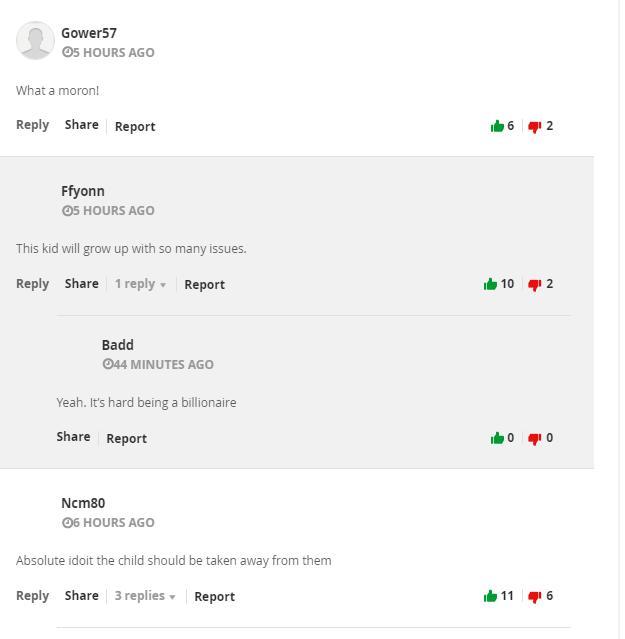Downvote Ncm80's comment

coord(535,596)
